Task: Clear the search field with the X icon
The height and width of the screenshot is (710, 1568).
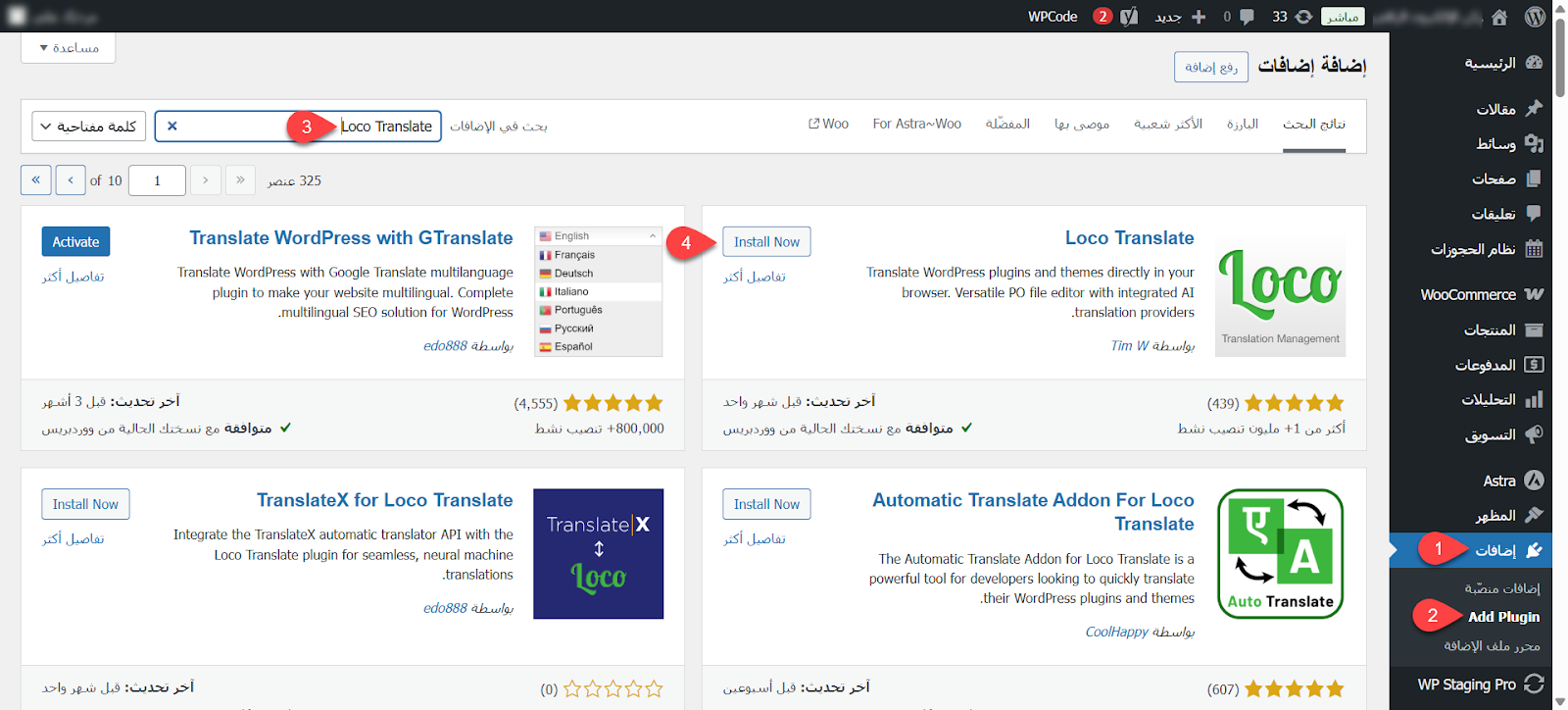Action: point(172,126)
